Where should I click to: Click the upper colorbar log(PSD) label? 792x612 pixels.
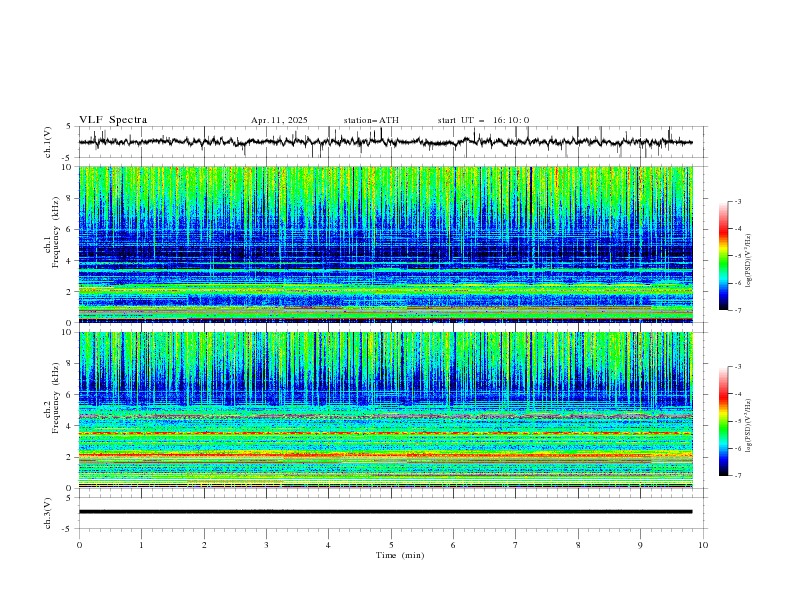tap(749, 261)
